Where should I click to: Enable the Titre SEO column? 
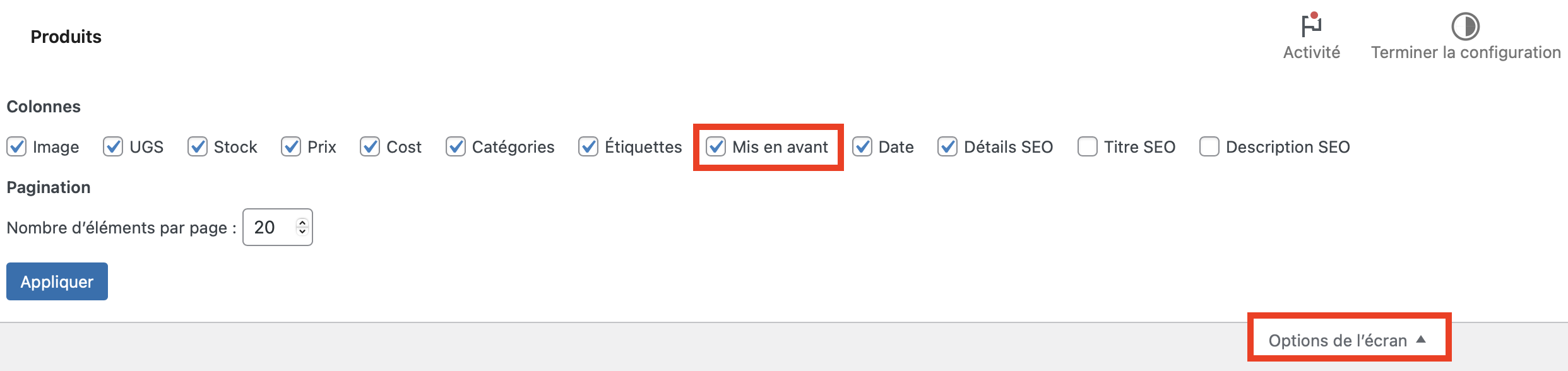1088,146
